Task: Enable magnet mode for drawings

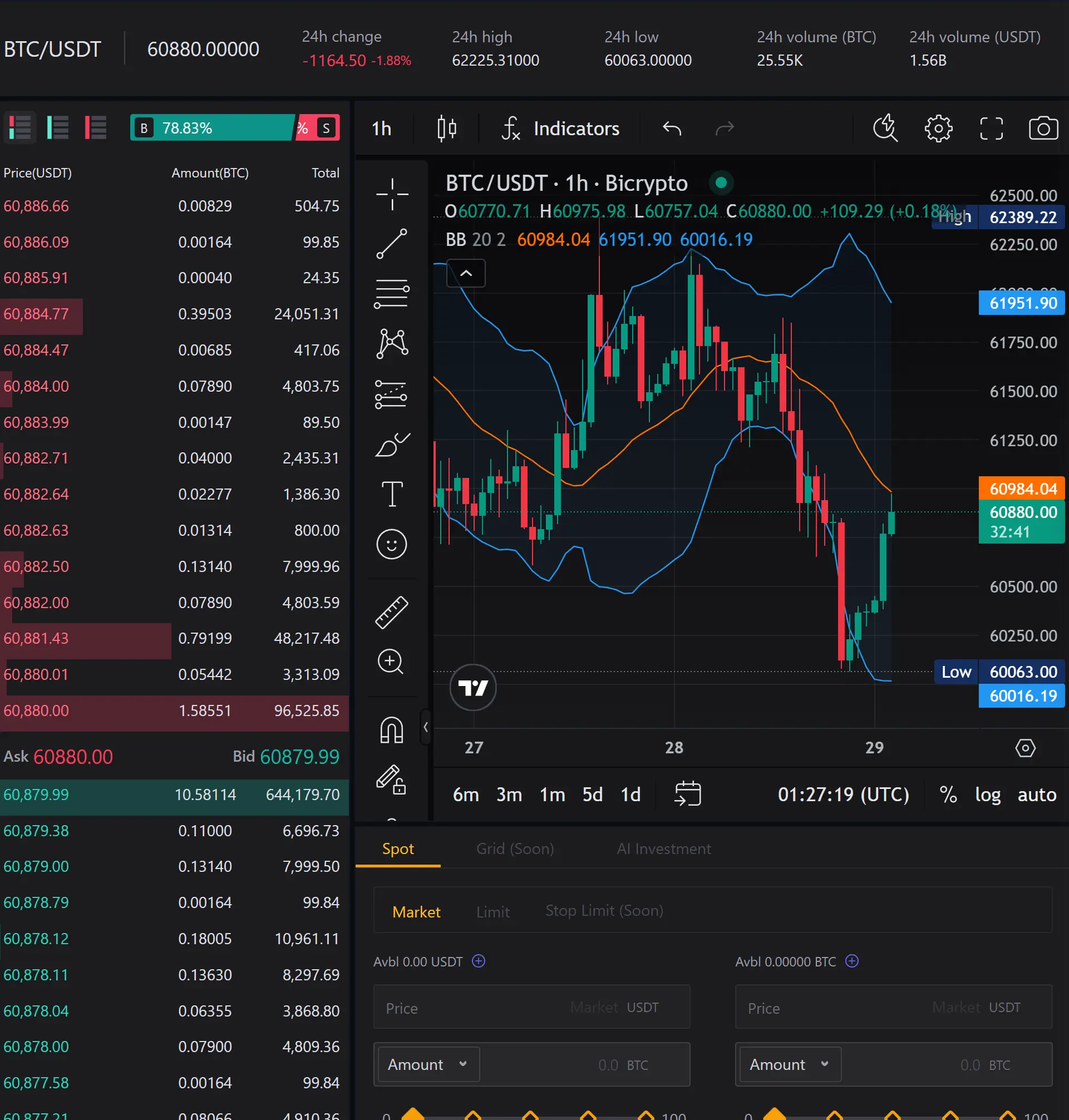Action: (391, 730)
